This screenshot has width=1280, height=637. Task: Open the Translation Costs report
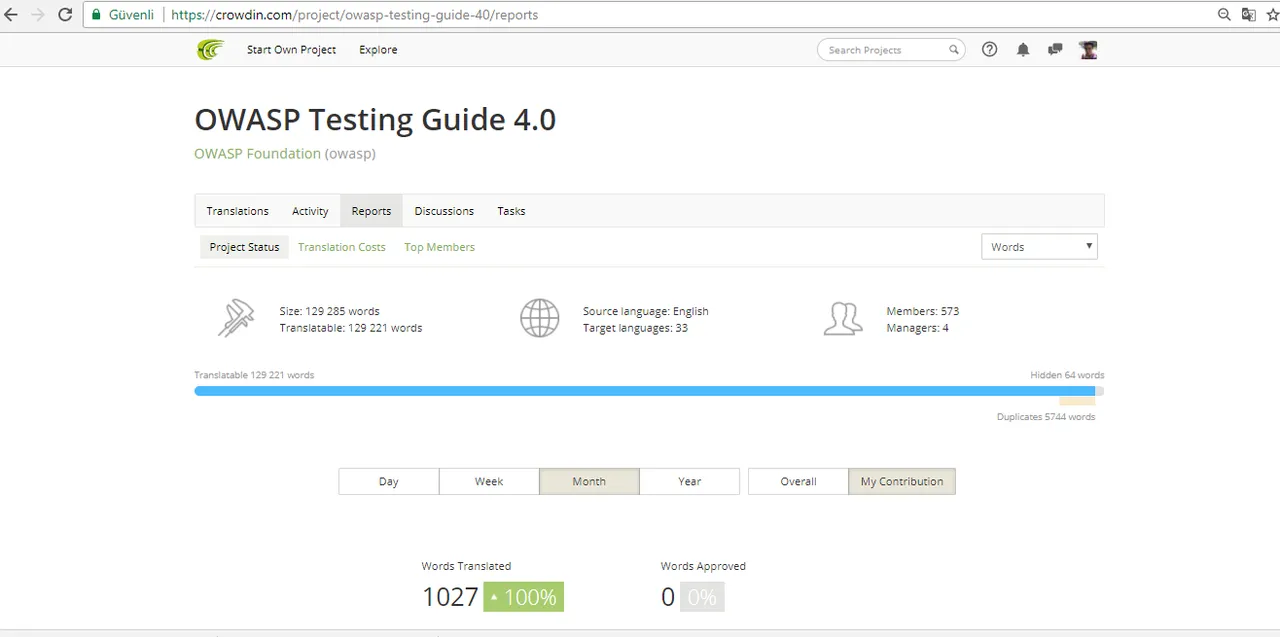[341, 247]
